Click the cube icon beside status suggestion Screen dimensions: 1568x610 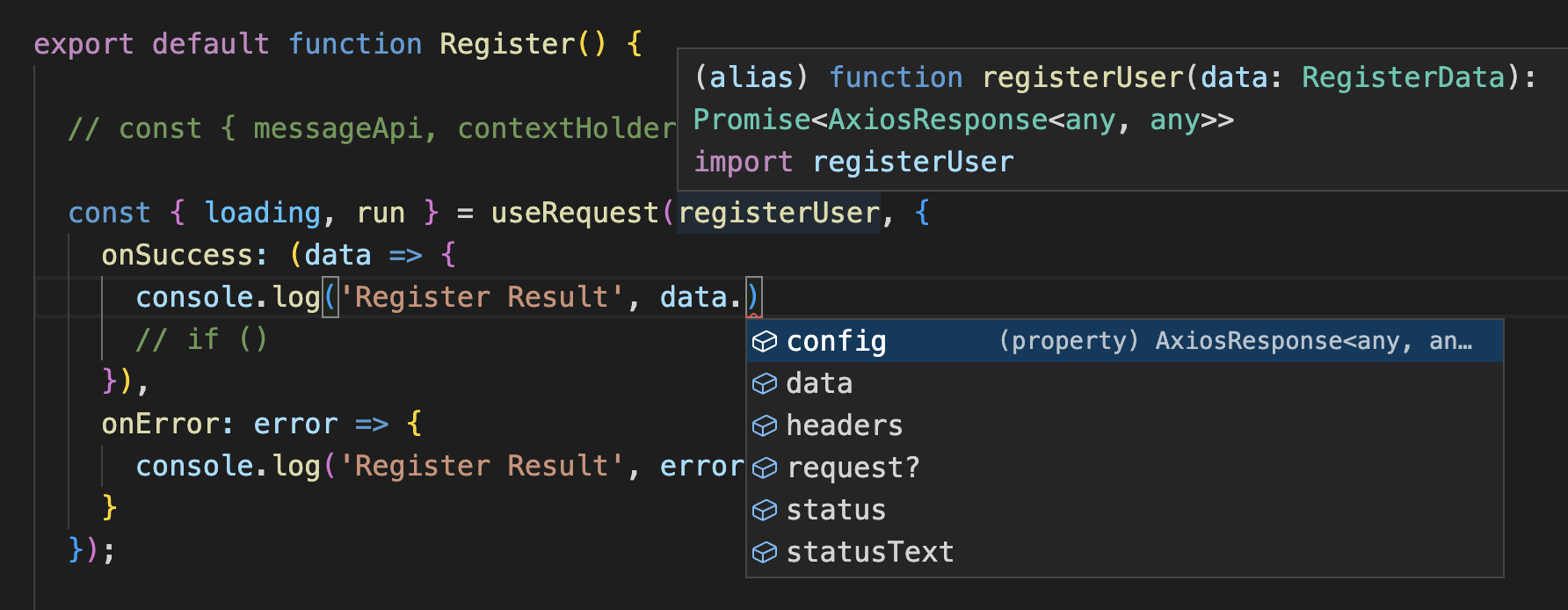(x=765, y=510)
